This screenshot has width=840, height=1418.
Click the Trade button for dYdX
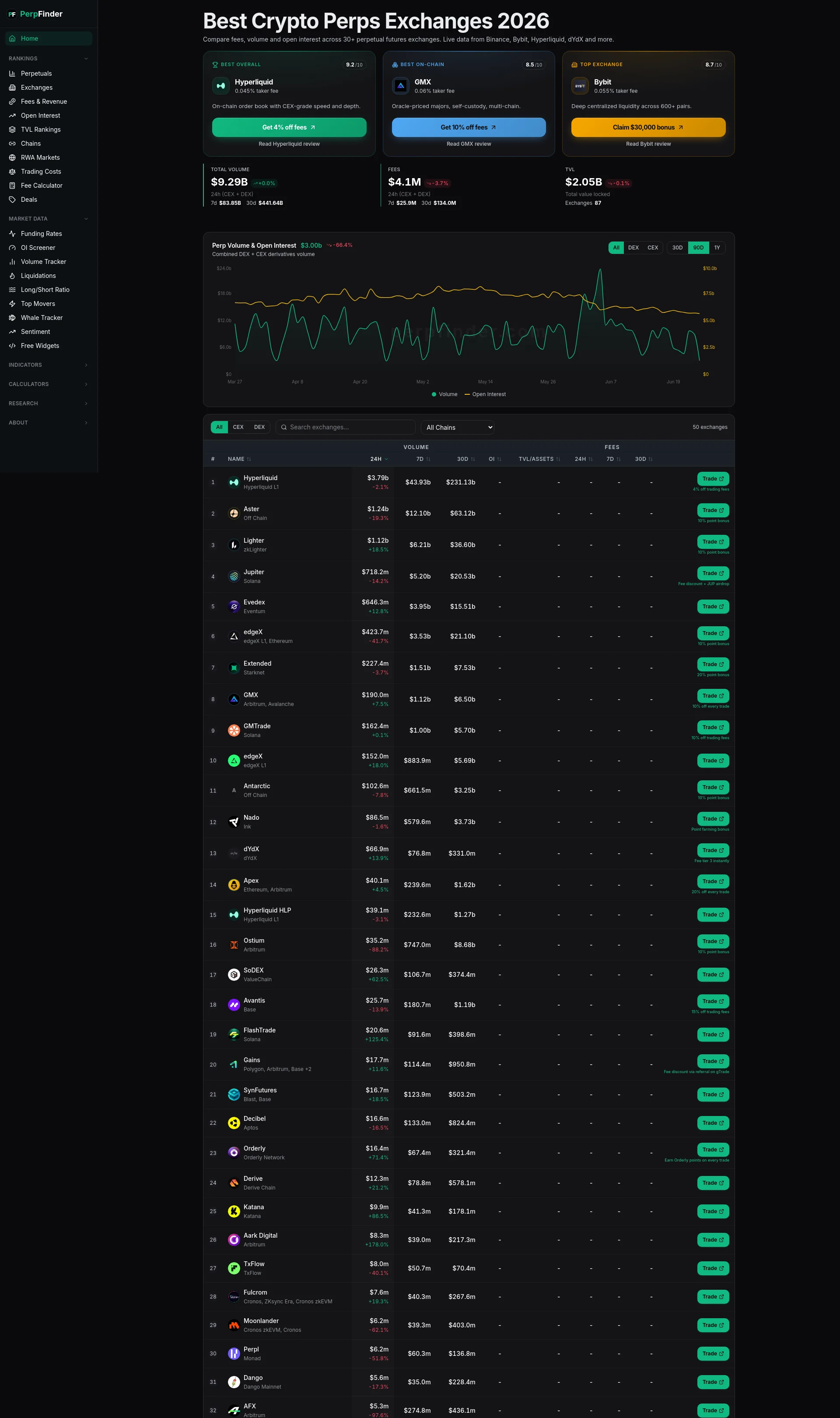pos(713,850)
